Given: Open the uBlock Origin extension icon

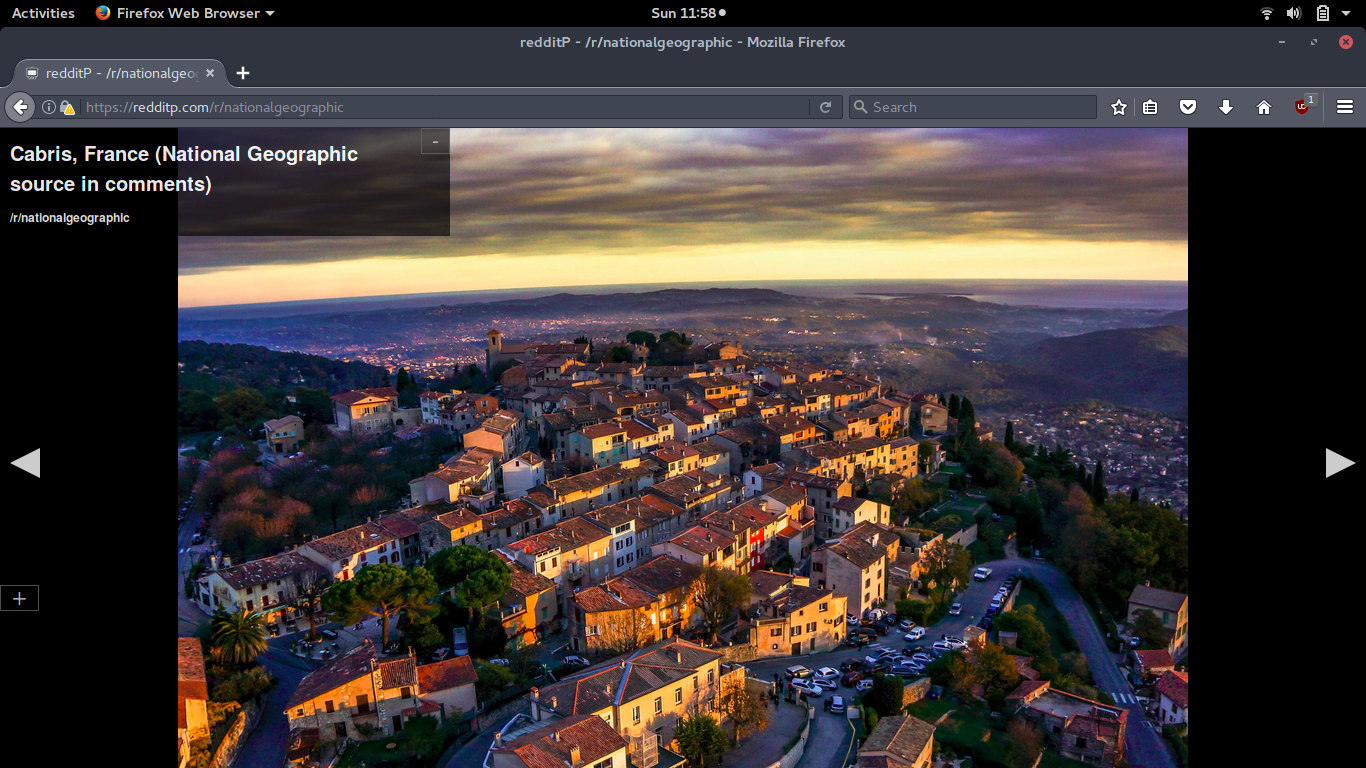Looking at the screenshot, I should pos(1304,106).
